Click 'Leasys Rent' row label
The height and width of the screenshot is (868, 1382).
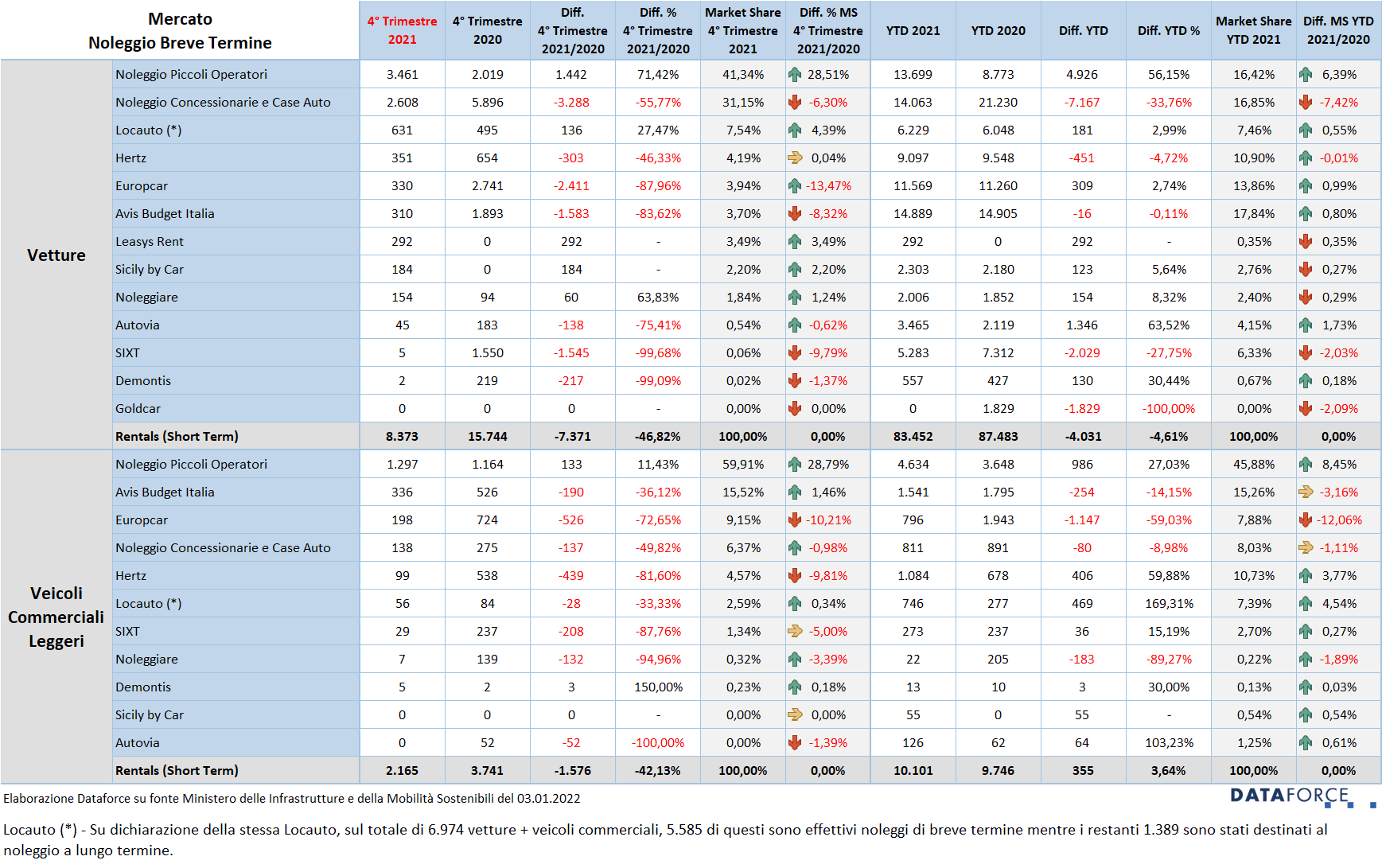tap(150, 242)
